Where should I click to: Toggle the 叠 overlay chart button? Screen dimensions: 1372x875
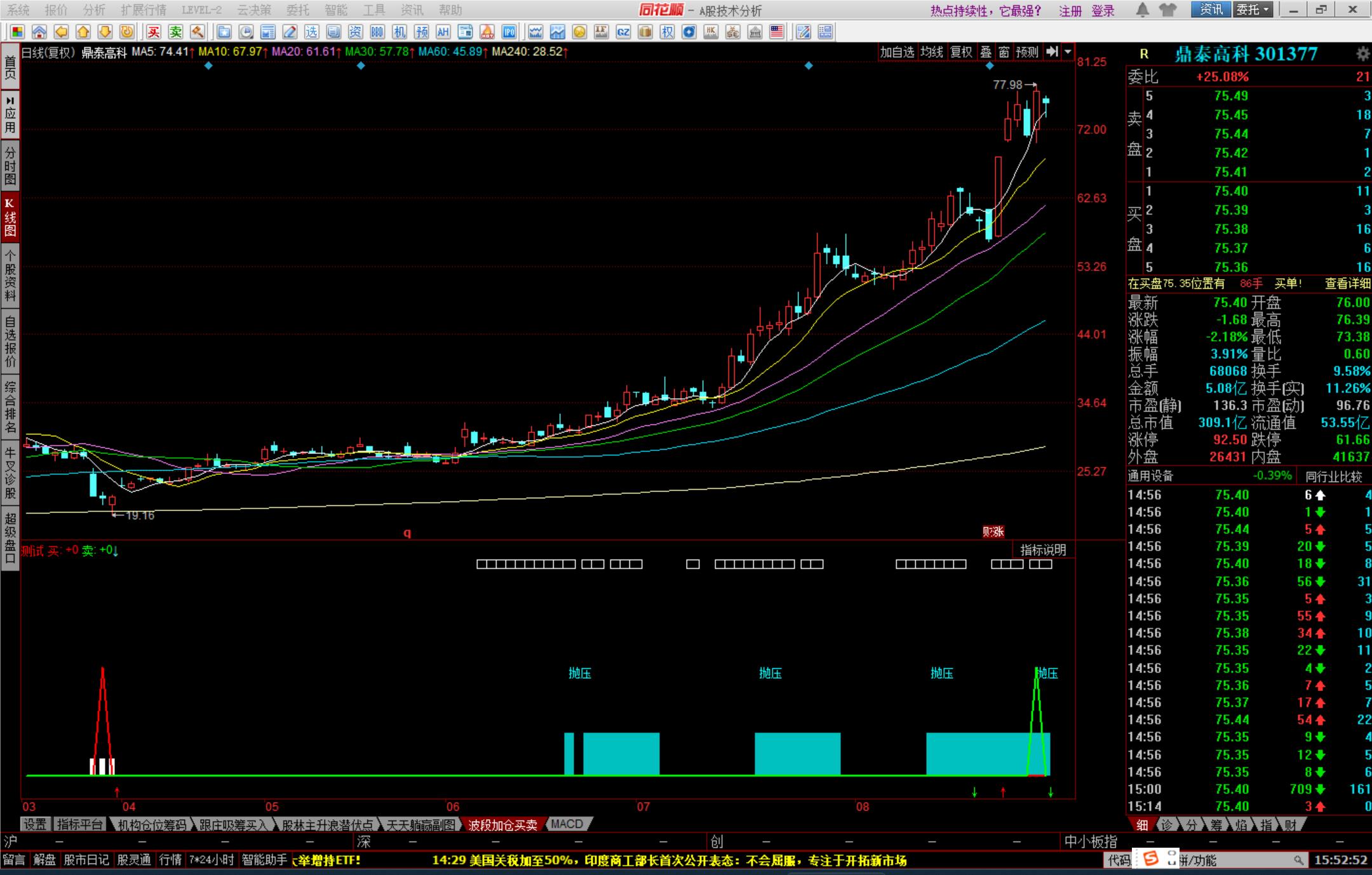(x=986, y=52)
